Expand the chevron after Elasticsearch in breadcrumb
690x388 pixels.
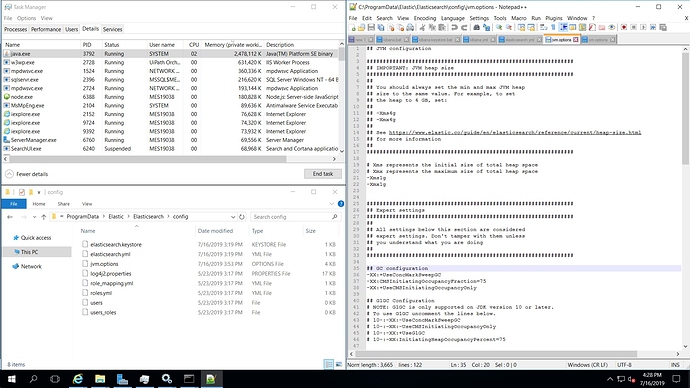coord(168,216)
